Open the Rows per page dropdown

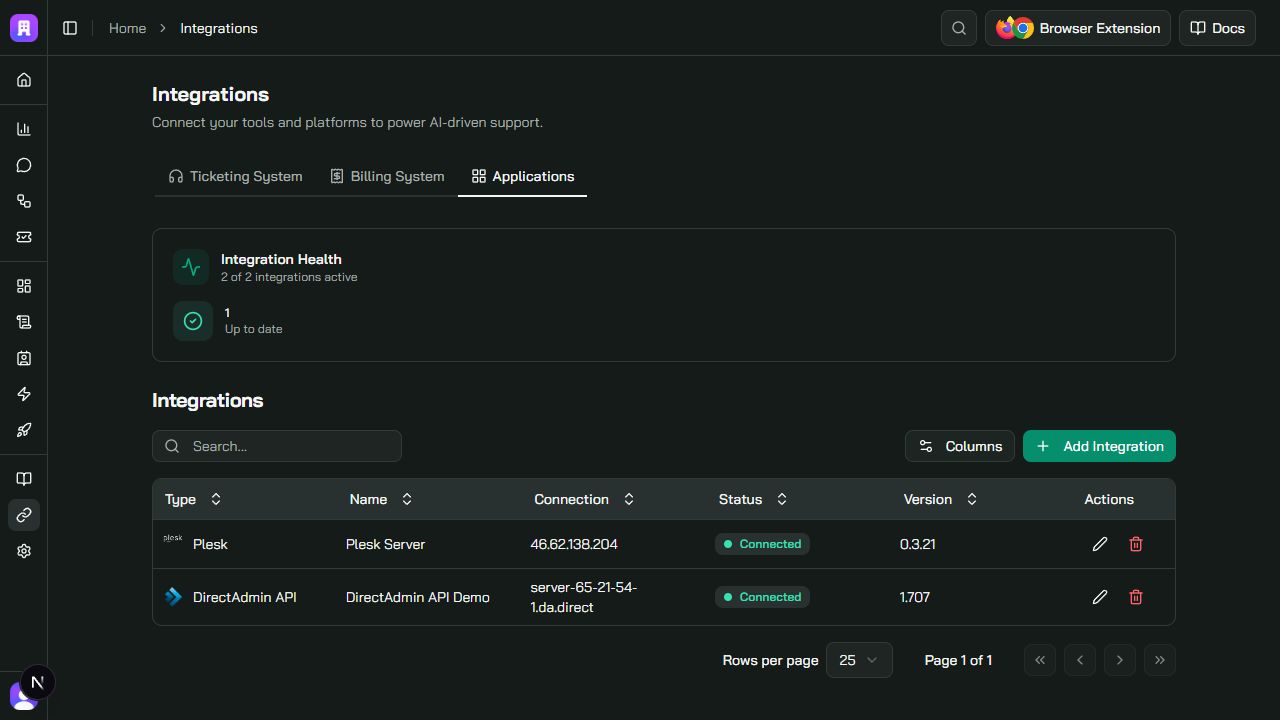[x=859, y=660]
